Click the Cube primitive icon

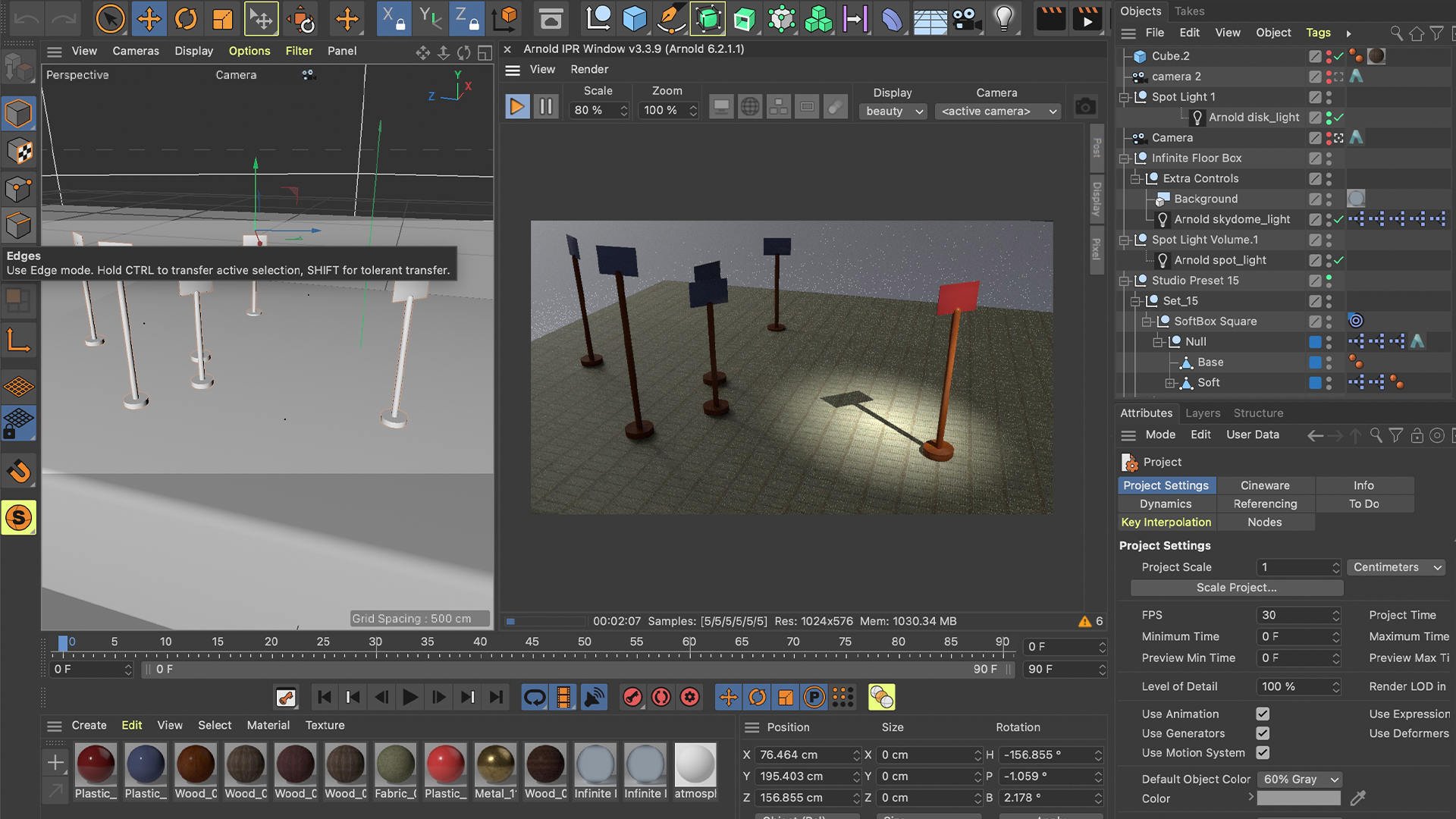634,19
